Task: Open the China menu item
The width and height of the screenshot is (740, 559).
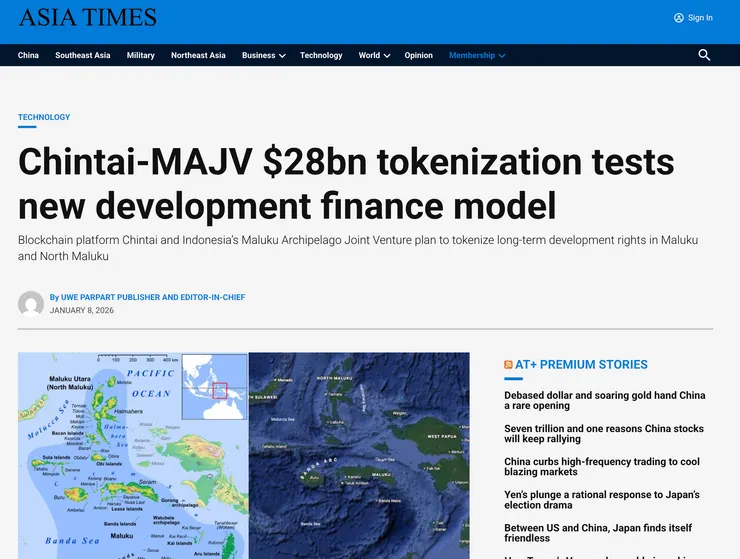Action: pos(28,55)
